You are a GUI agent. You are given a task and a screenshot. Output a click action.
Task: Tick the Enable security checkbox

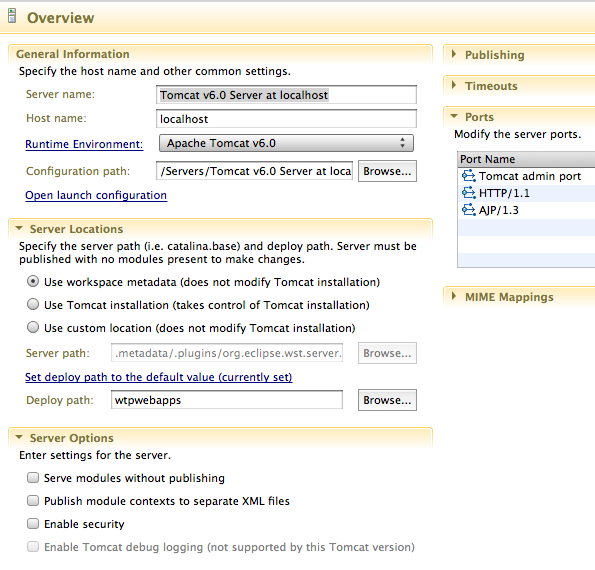33,524
